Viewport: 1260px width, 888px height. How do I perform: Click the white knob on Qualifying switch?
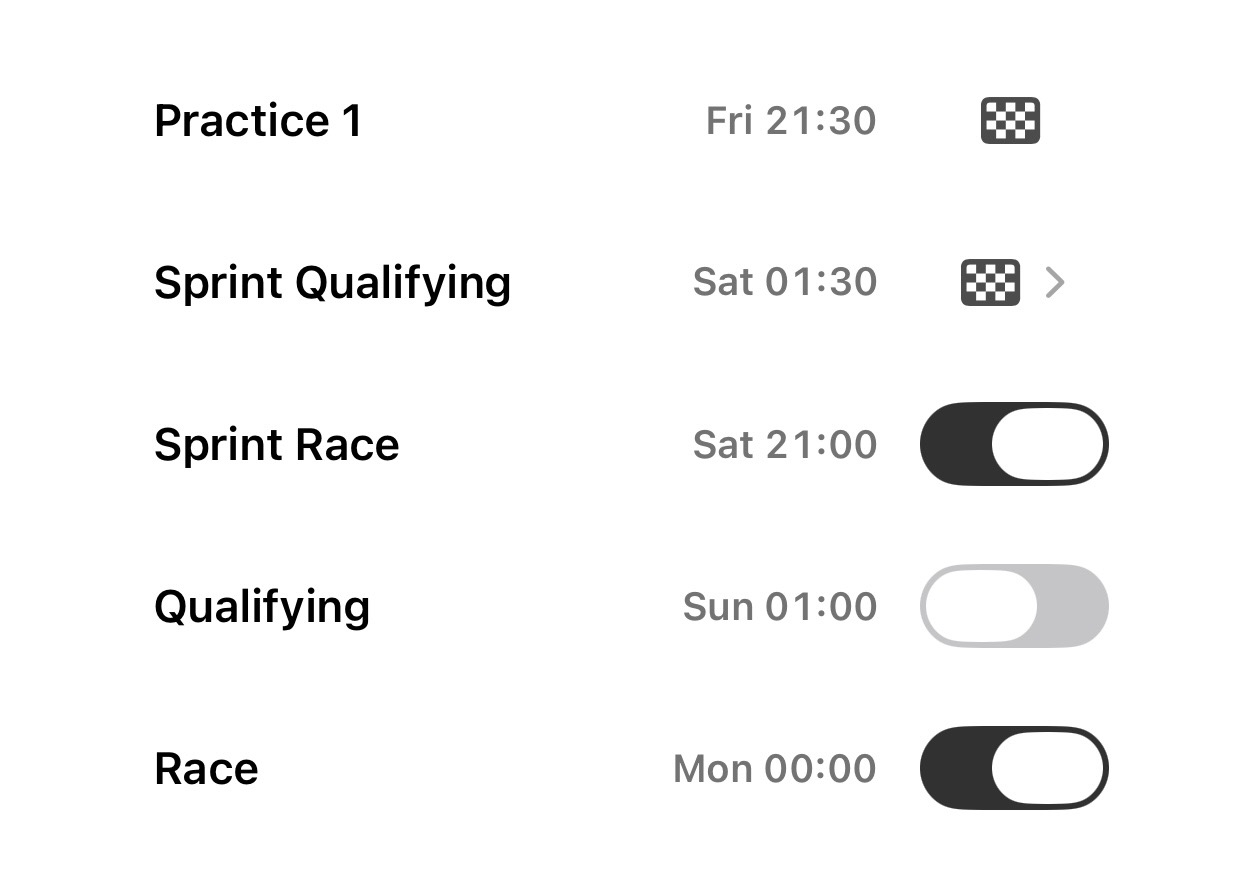(x=981, y=606)
